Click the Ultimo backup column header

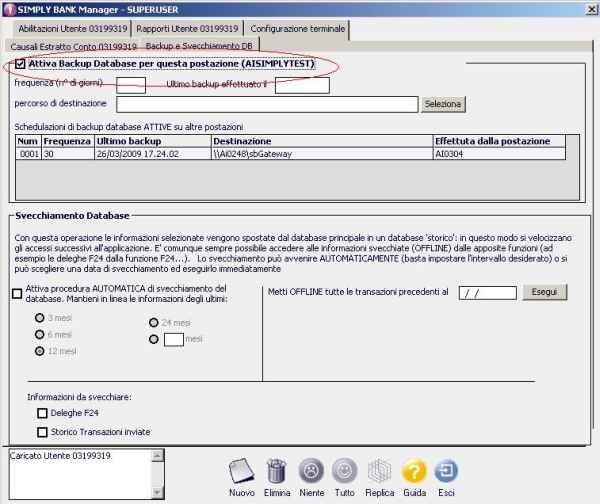pos(153,141)
